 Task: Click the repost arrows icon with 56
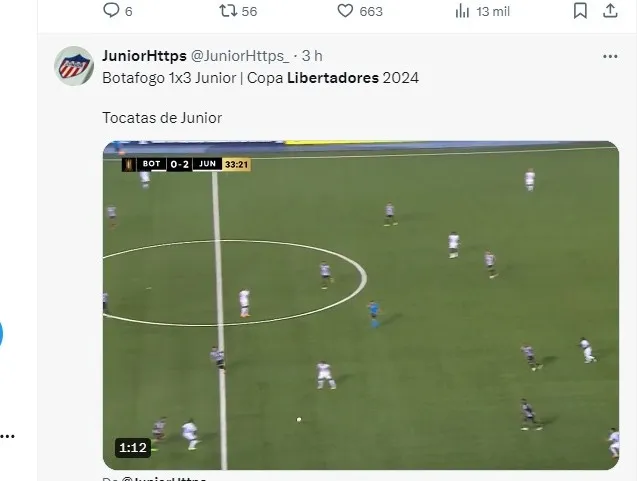(228, 11)
